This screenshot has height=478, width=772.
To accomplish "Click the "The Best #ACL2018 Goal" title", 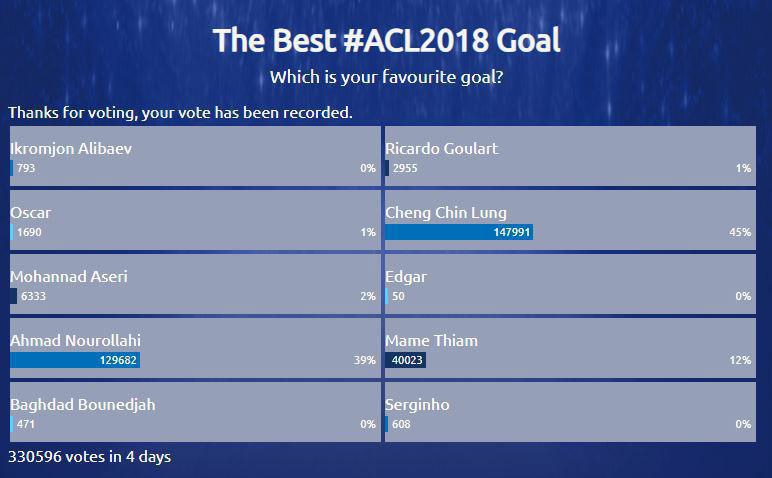I will 386,41.
